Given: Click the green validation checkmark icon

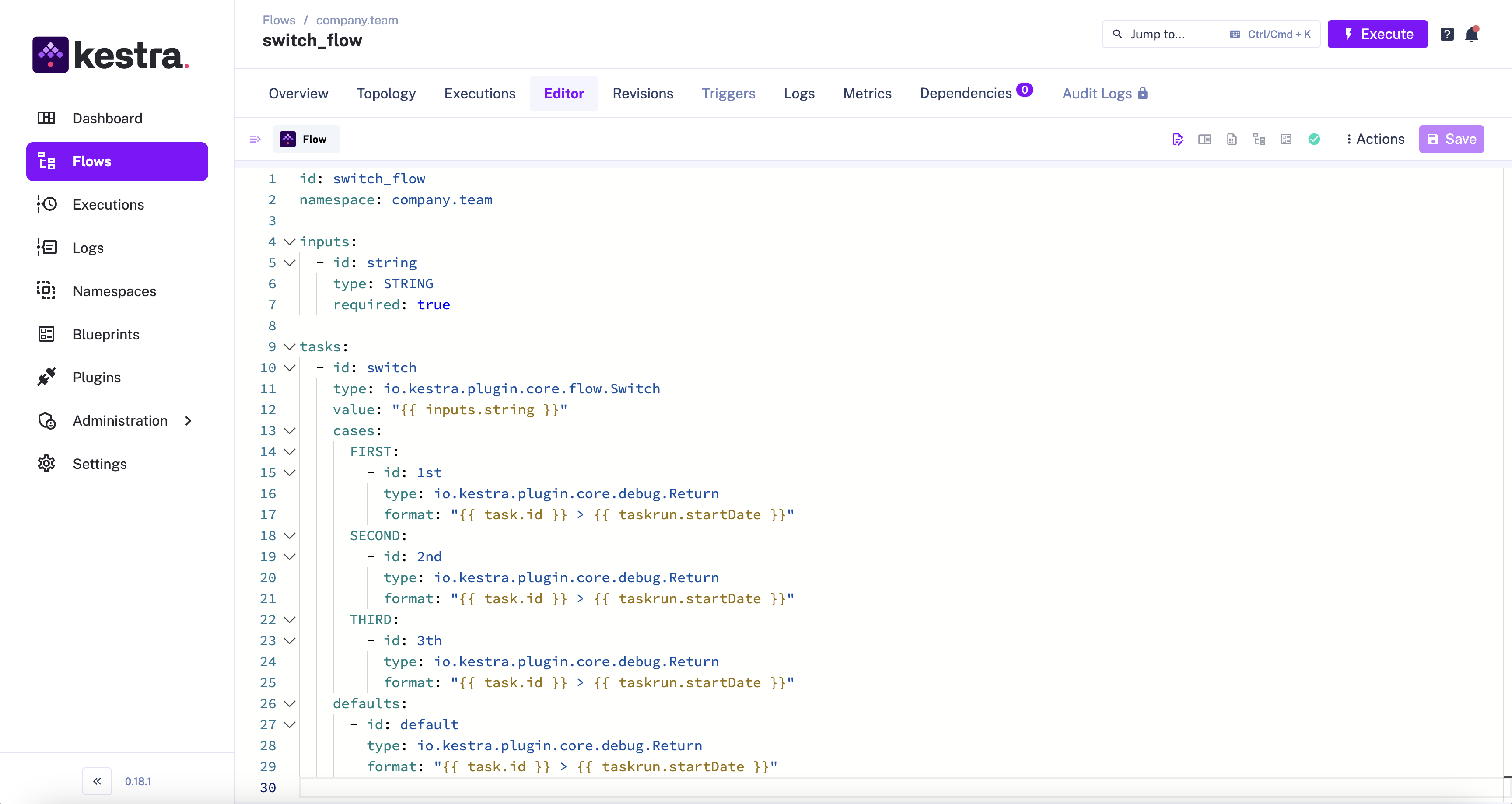Looking at the screenshot, I should [1314, 139].
